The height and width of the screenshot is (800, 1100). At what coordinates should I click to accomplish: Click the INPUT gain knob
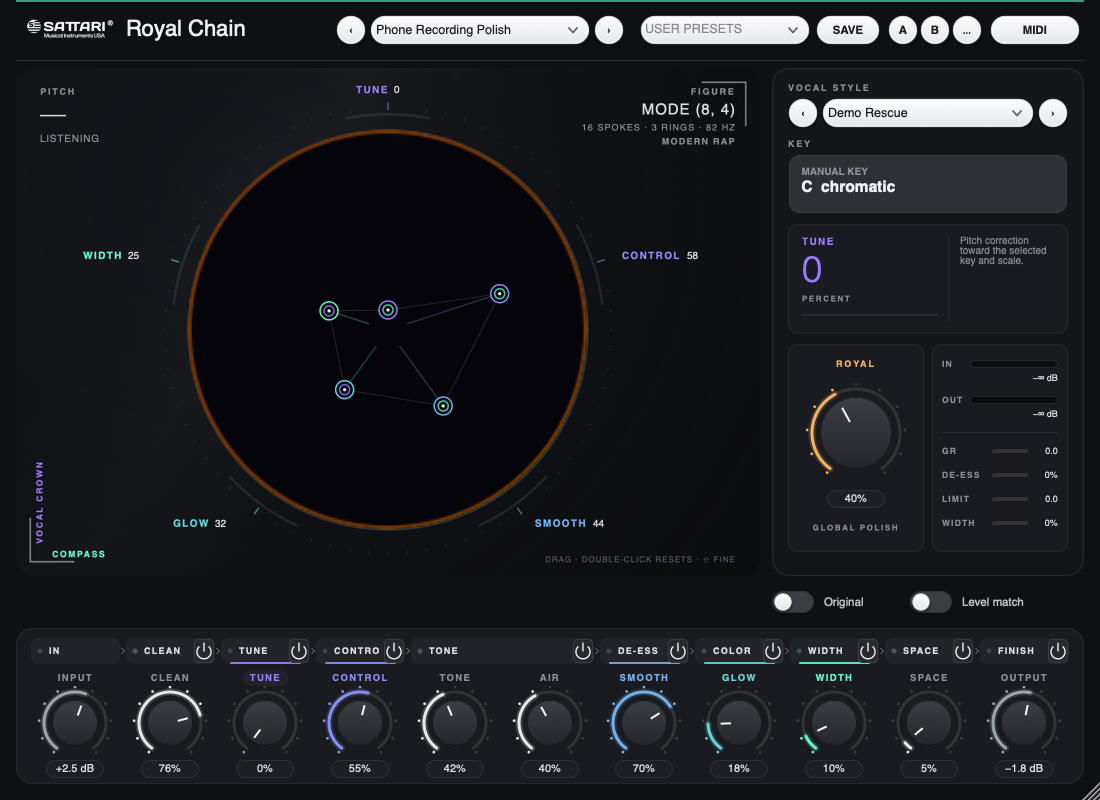(74, 723)
